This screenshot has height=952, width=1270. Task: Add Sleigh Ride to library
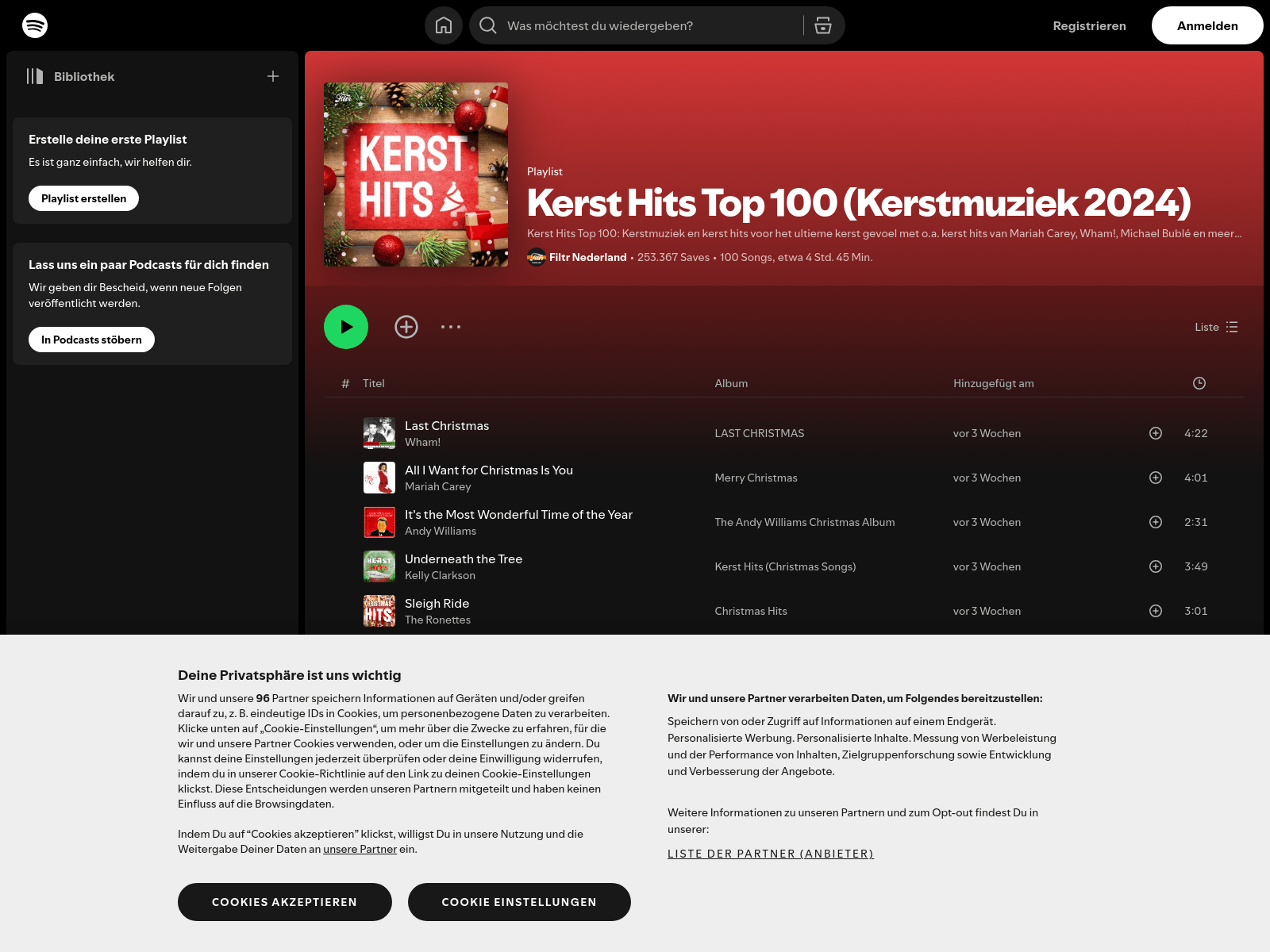point(1156,611)
